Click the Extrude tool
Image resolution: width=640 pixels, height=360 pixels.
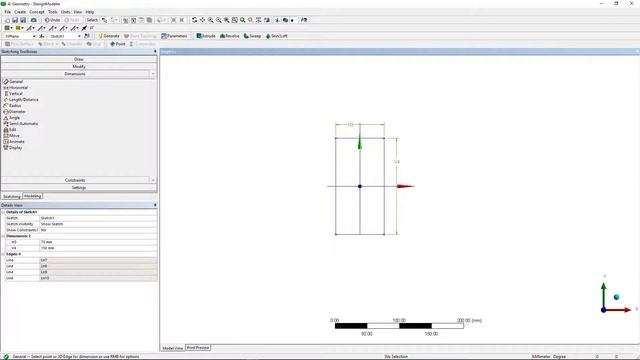point(206,36)
